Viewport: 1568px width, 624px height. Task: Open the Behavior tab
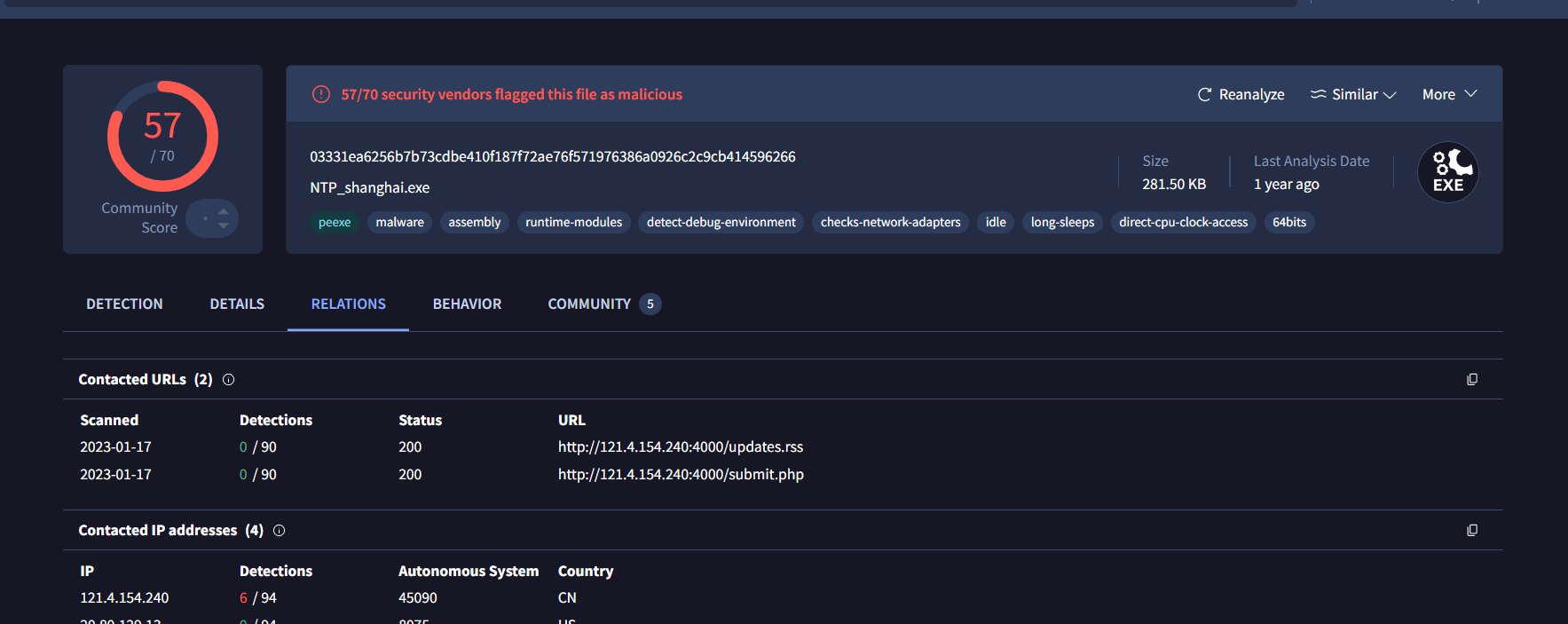coord(467,304)
